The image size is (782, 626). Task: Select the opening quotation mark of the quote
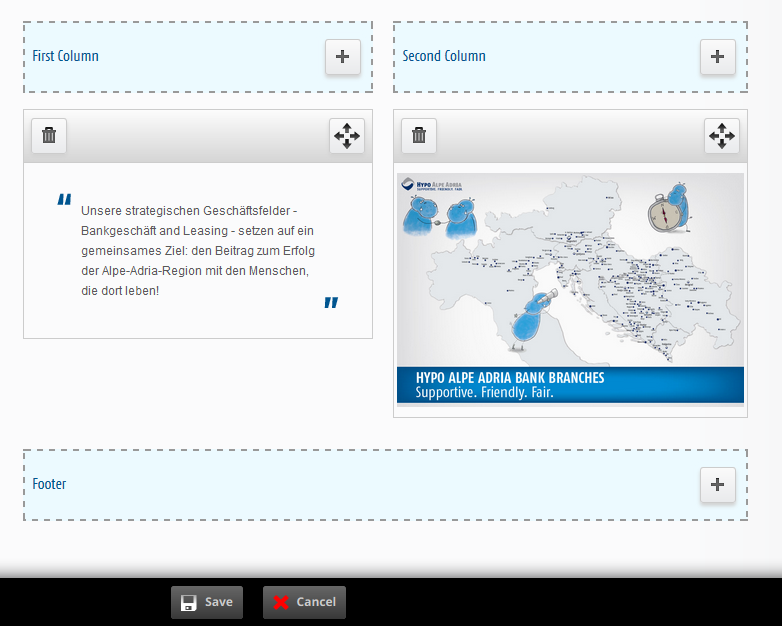pyautogui.click(x=64, y=199)
